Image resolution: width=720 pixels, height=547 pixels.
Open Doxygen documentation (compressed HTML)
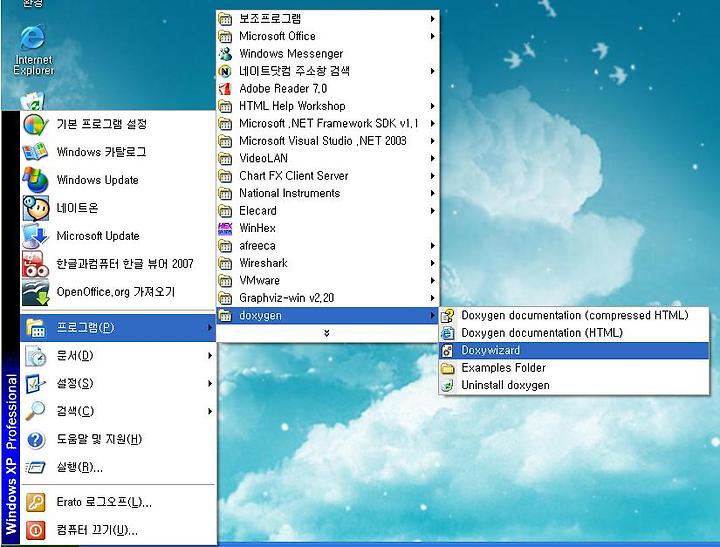(x=574, y=316)
